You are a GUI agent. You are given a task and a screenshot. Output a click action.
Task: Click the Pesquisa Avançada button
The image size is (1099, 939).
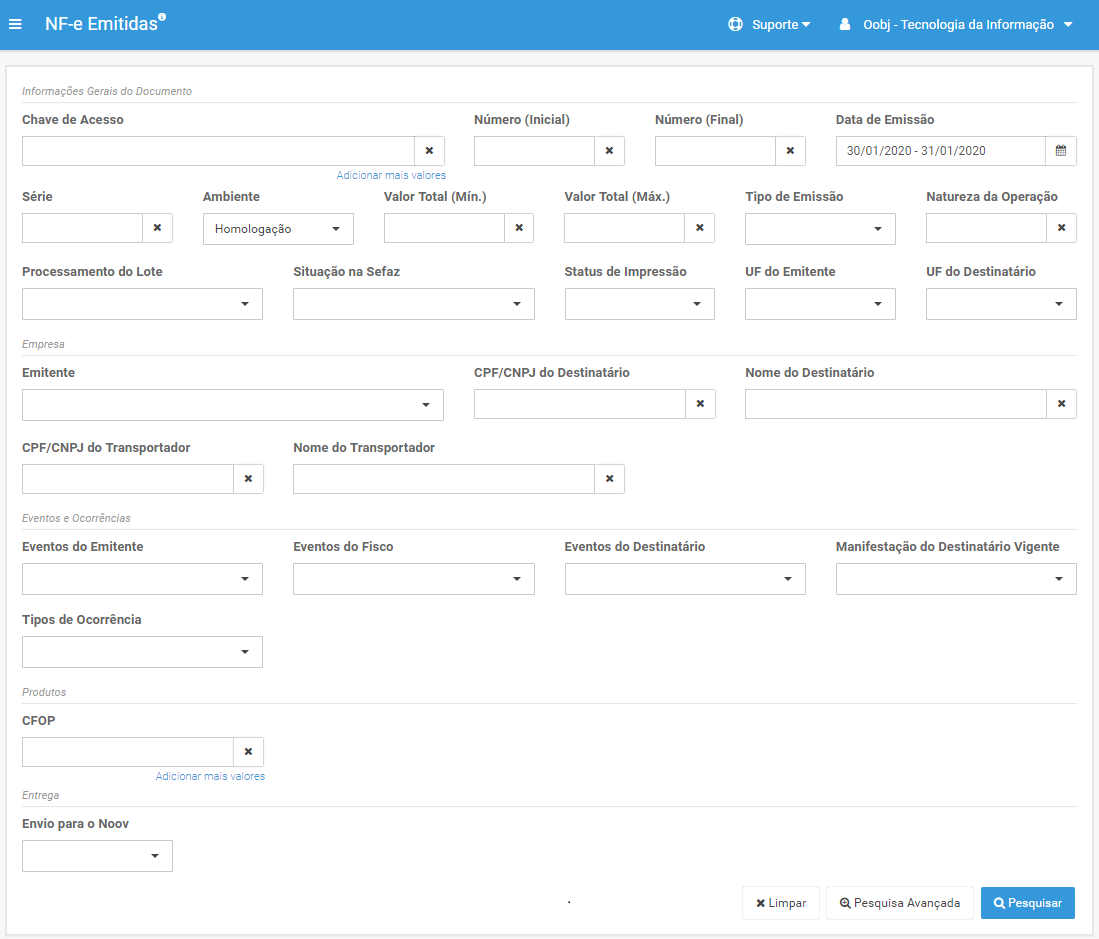pyautogui.click(x=900, y=903)
